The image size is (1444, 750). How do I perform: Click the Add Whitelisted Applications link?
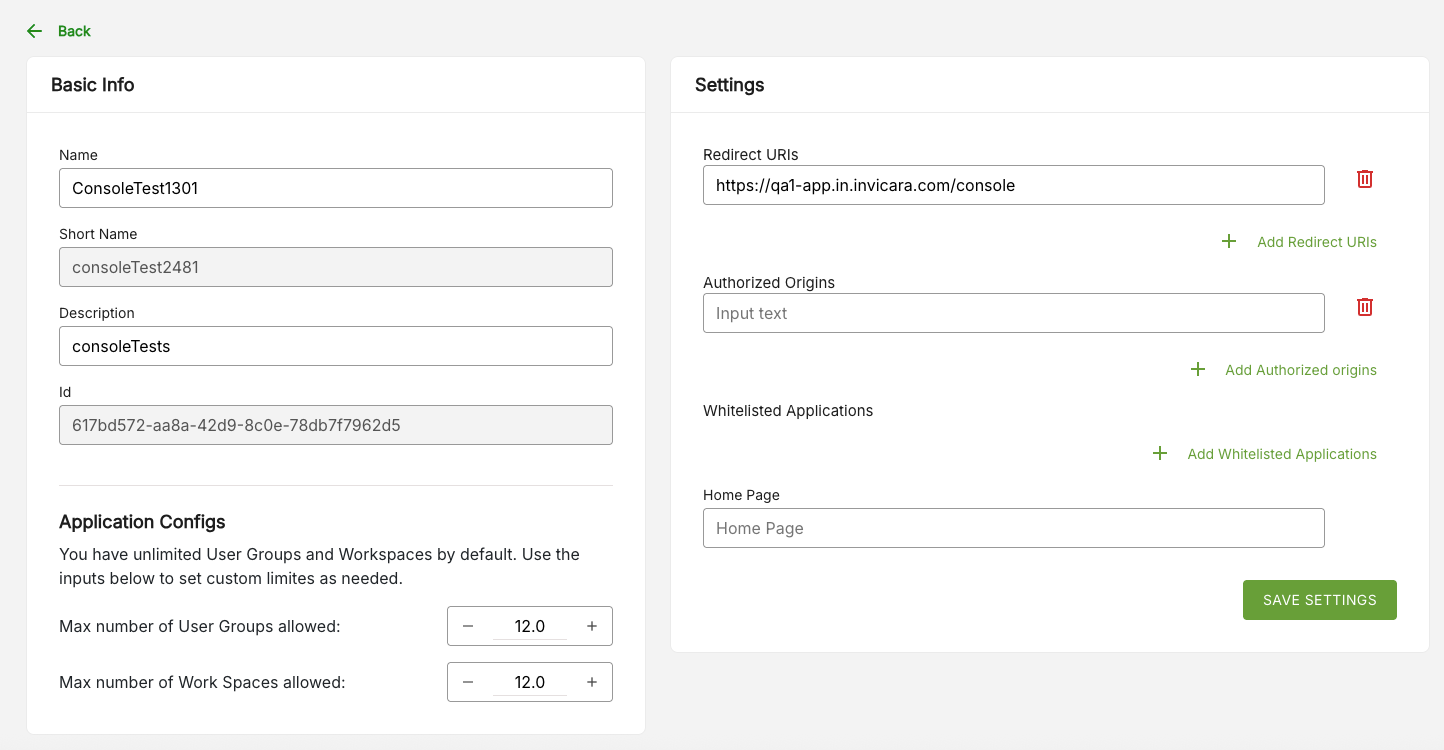point(1281,454)
